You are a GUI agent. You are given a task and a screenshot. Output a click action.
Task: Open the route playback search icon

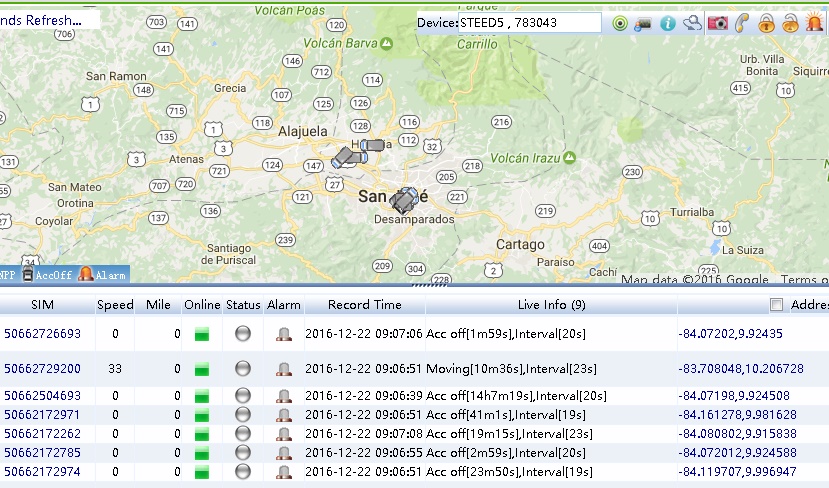point(692,23)
